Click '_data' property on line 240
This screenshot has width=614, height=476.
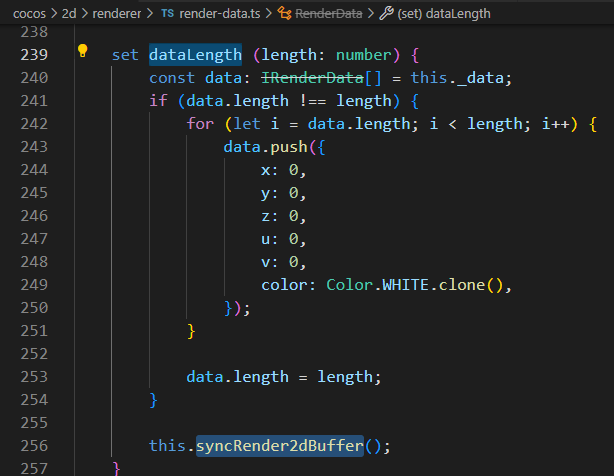[x=480, y=78]
